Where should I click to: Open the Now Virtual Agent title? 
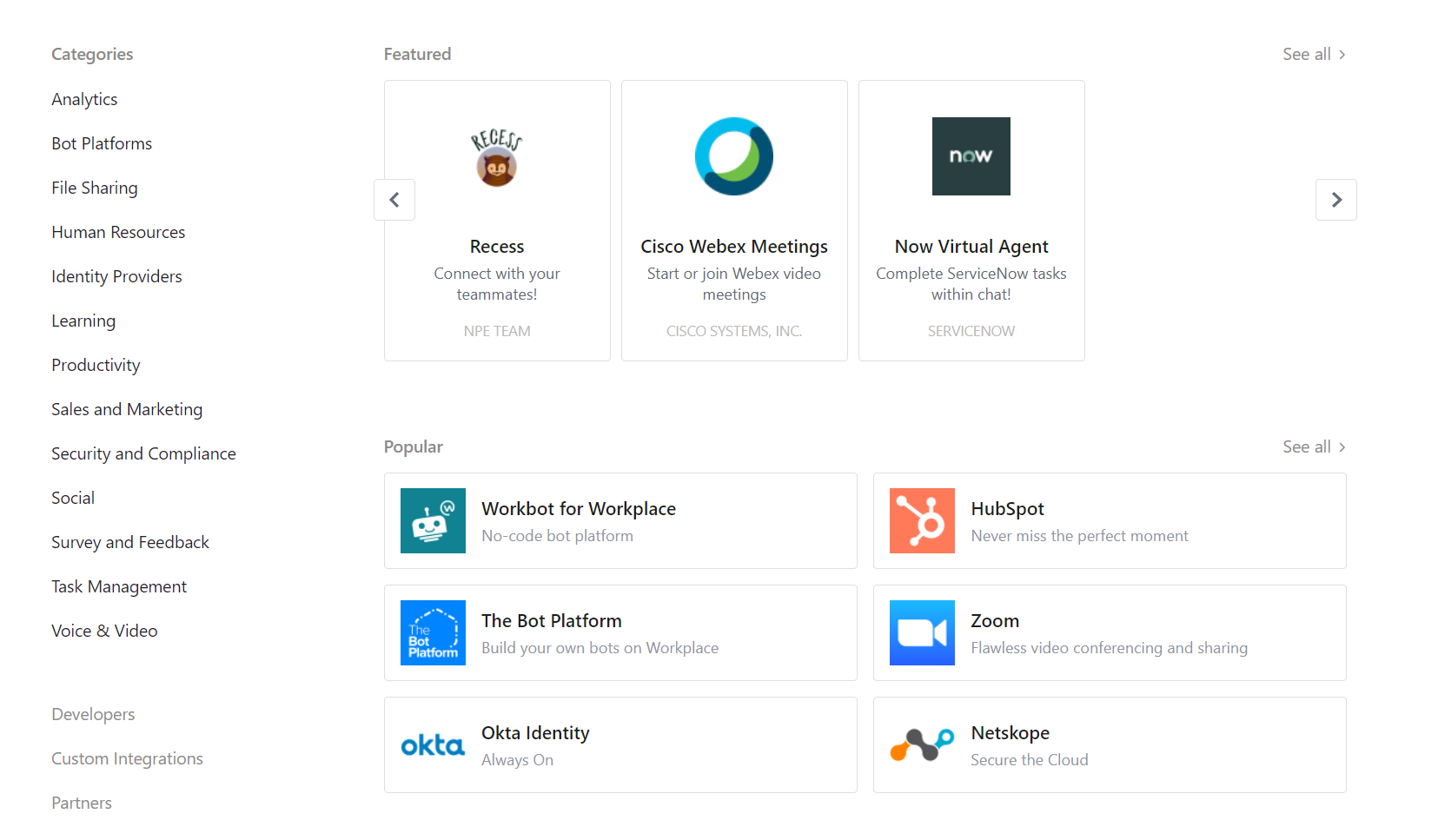pos(971,247)
